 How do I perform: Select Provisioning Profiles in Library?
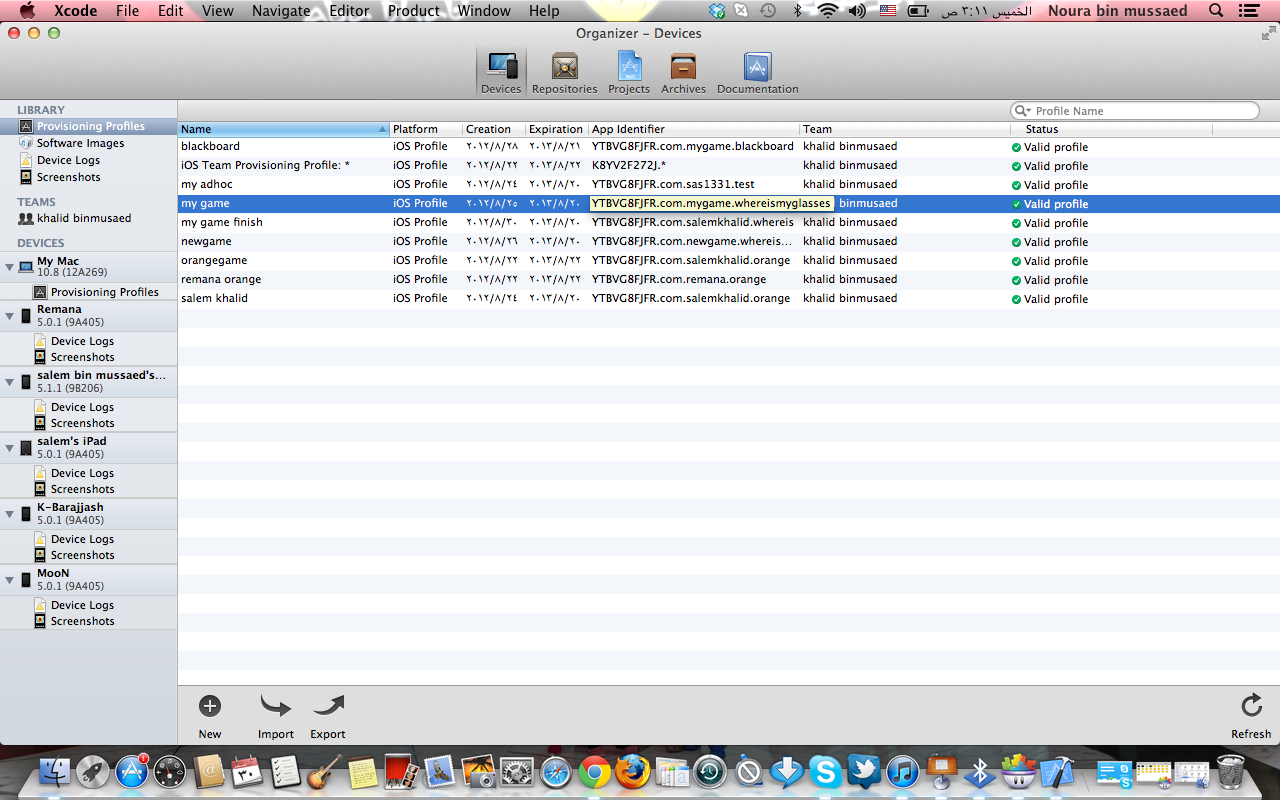pos(89,126)
